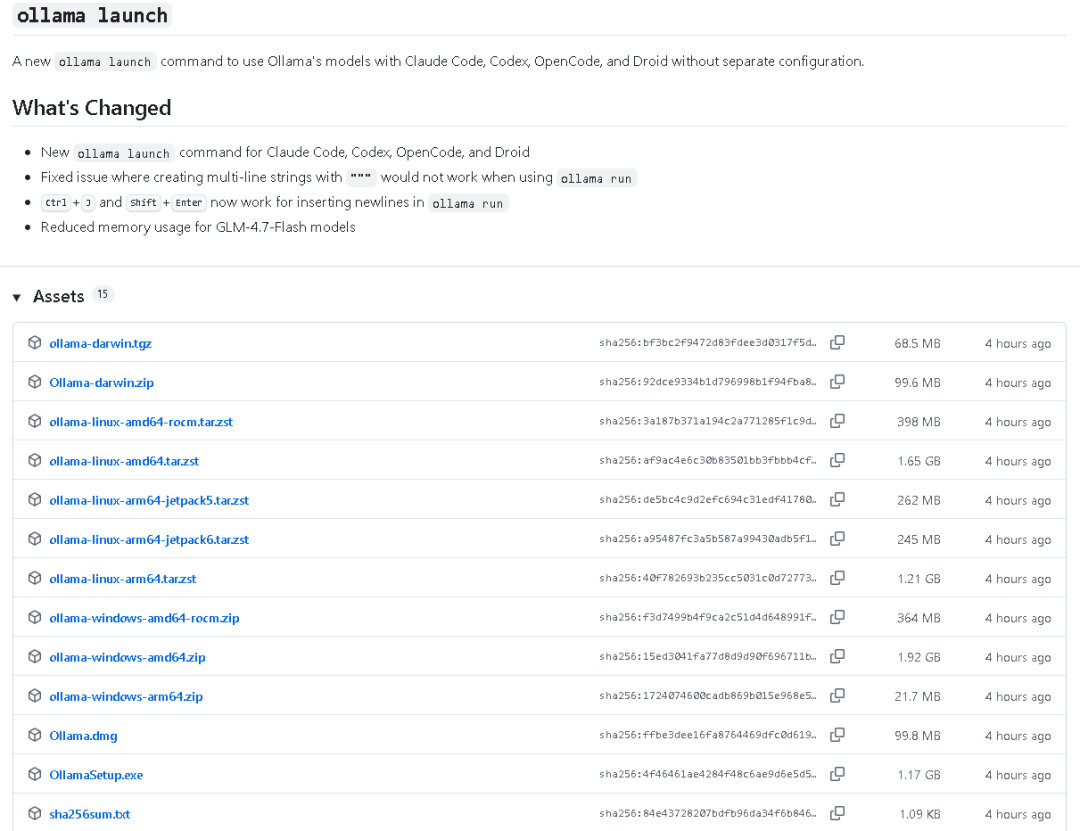
Task: Click the What's Changed heading
Action: click(x=92, y=108)
